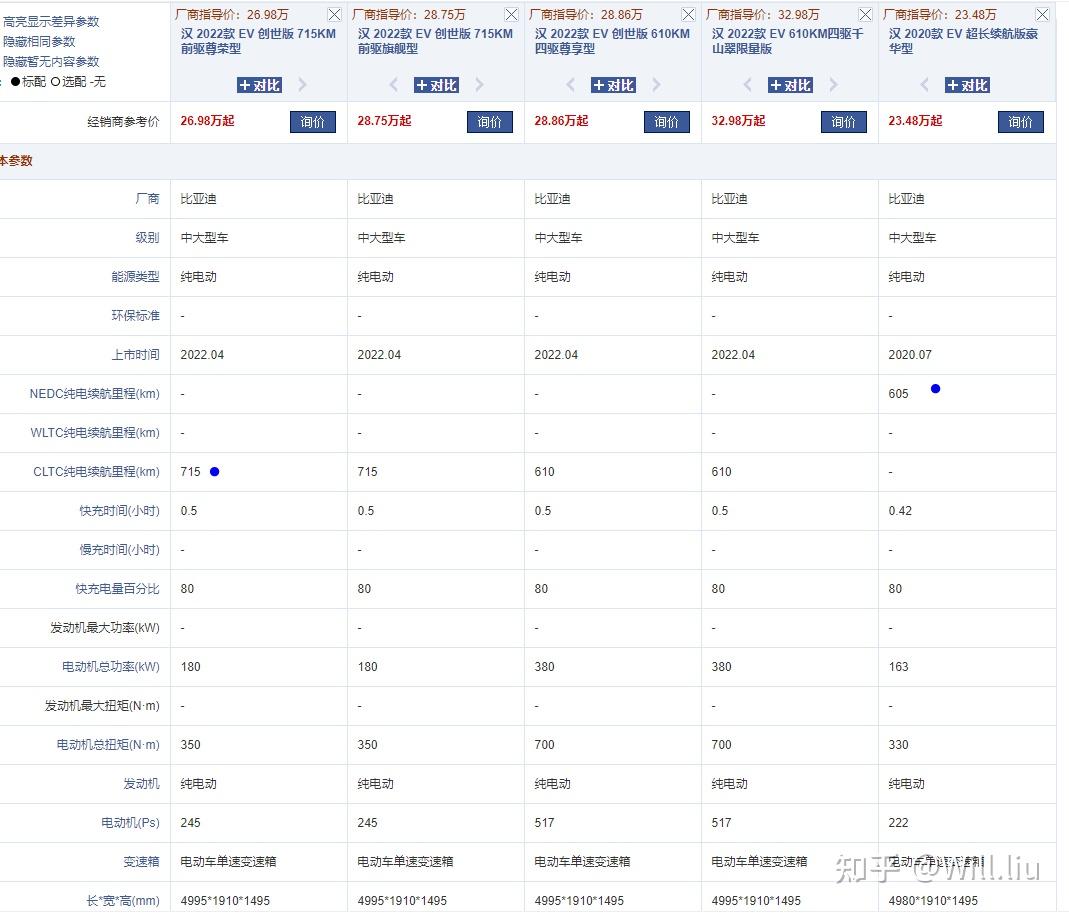Image resolution: width=1069 pixels, height=913 pixels.
Task: Close the 千山翠限量版 32.98万 column
Action: [865, 14]
